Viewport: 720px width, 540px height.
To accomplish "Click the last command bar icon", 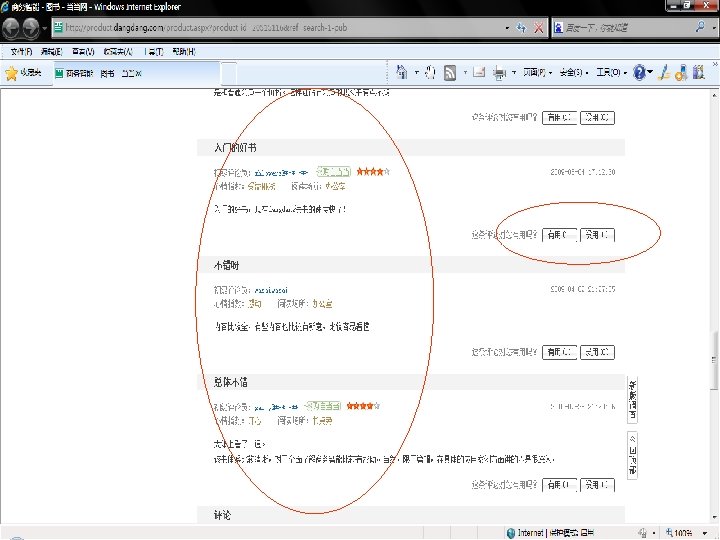I will (x=699, y=72).
